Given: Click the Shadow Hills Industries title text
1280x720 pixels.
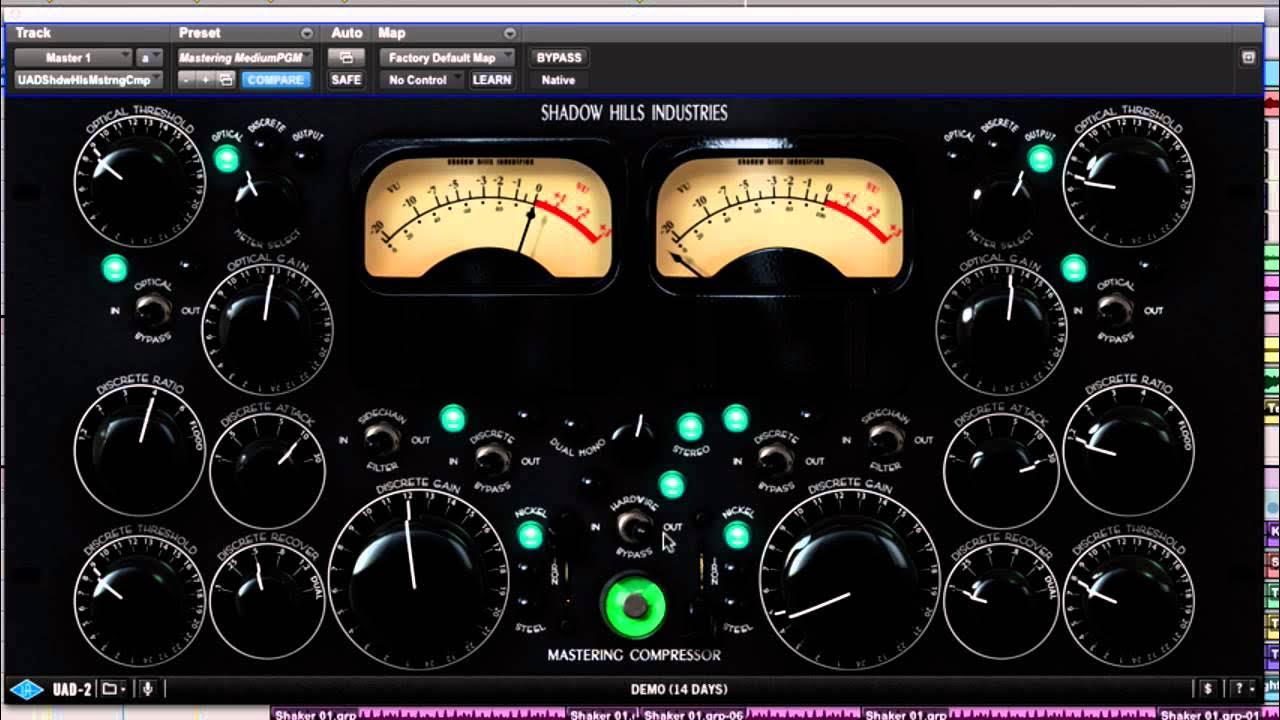Looking at the screenshot, I should [634, 113].
